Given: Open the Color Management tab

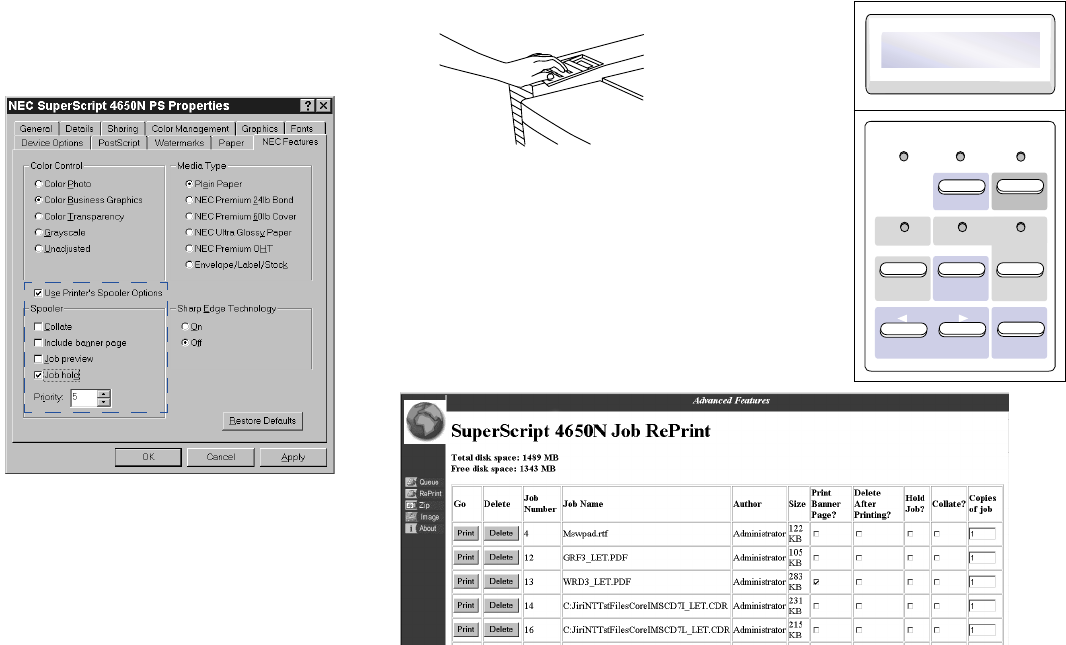Looking at the screenshot, I should (x=190, y=128).
